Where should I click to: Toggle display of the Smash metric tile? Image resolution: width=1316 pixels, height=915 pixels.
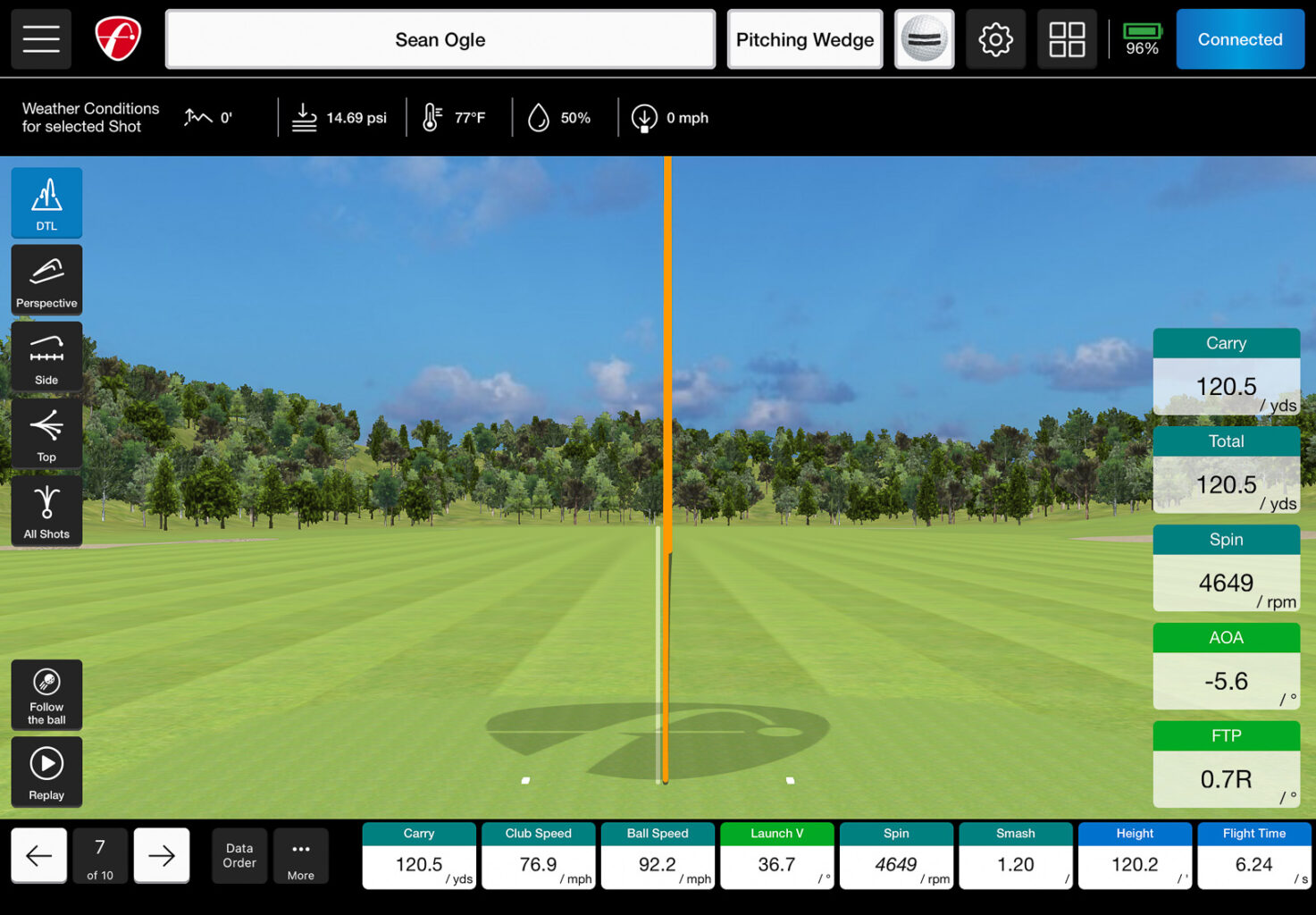tap(1015, 855)
